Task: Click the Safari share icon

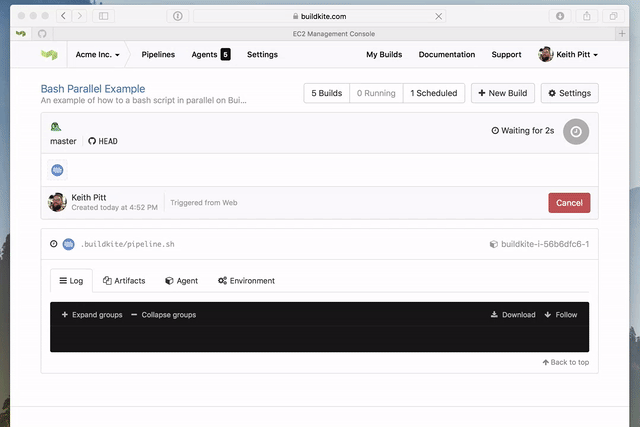Action: click(587, 16)
